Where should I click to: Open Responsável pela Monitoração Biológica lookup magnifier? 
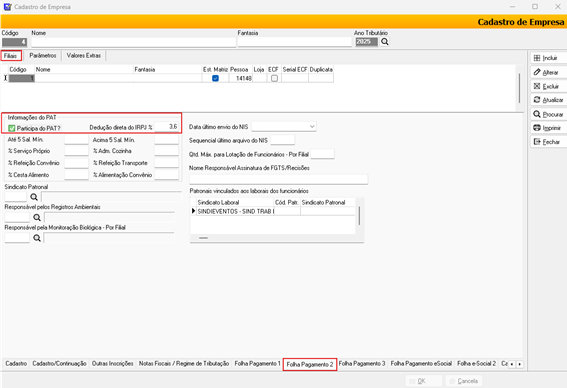[x=37, y=238]
